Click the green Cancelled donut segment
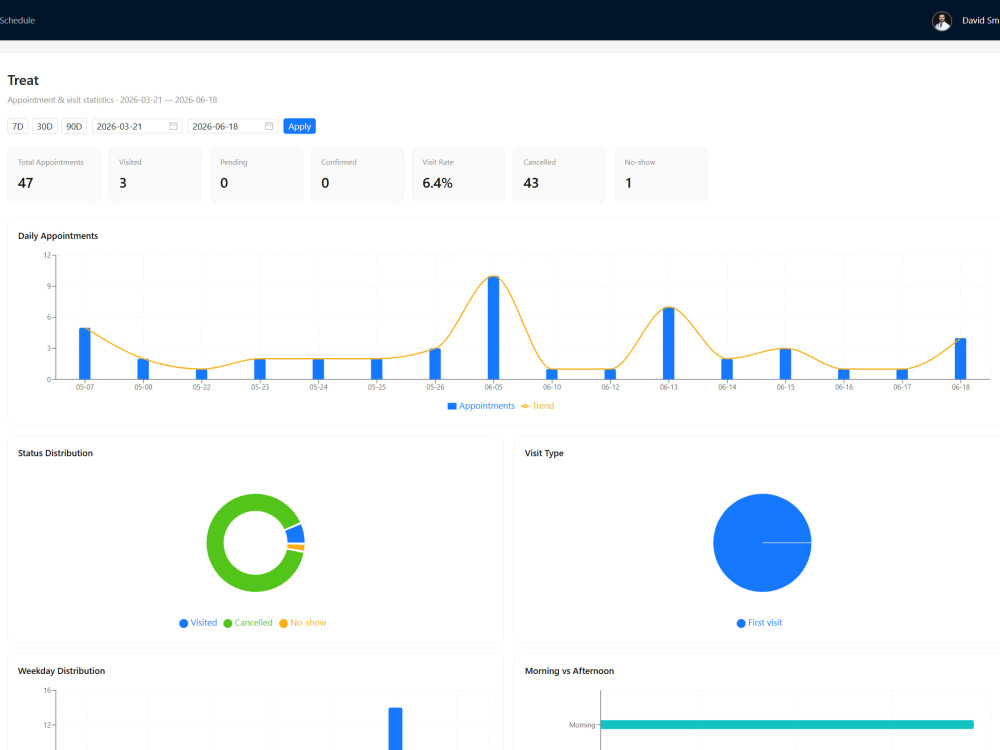Screen dimensions: 1000x750 pos(216,543)
